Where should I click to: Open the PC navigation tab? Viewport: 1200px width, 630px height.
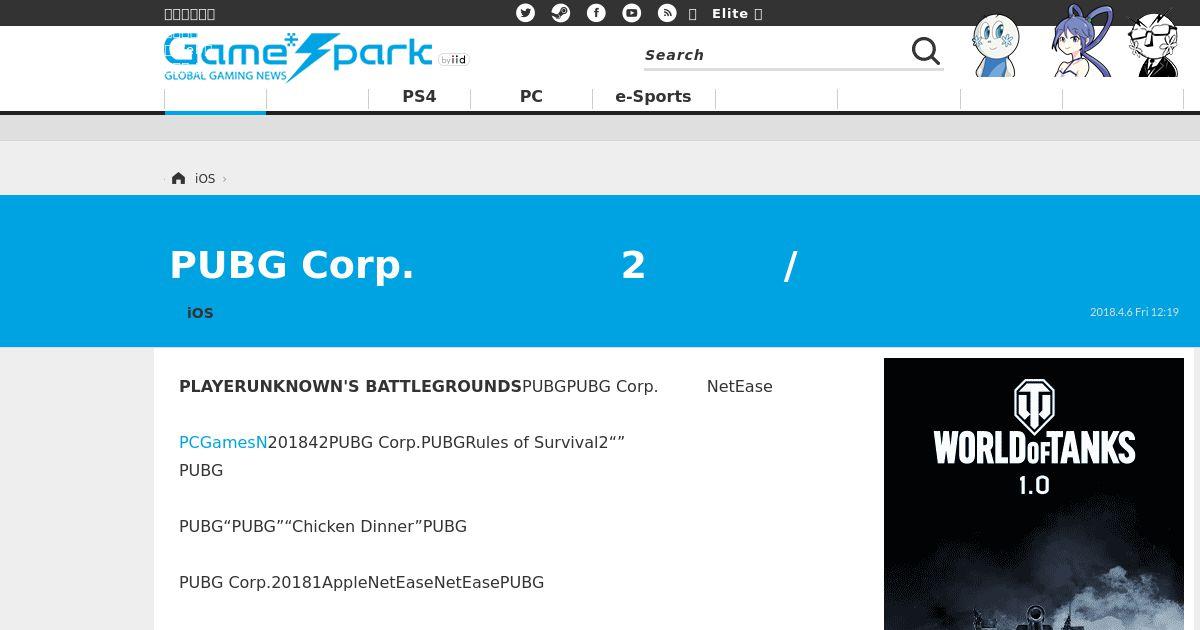pyautogui.click(x=531, y=97)
